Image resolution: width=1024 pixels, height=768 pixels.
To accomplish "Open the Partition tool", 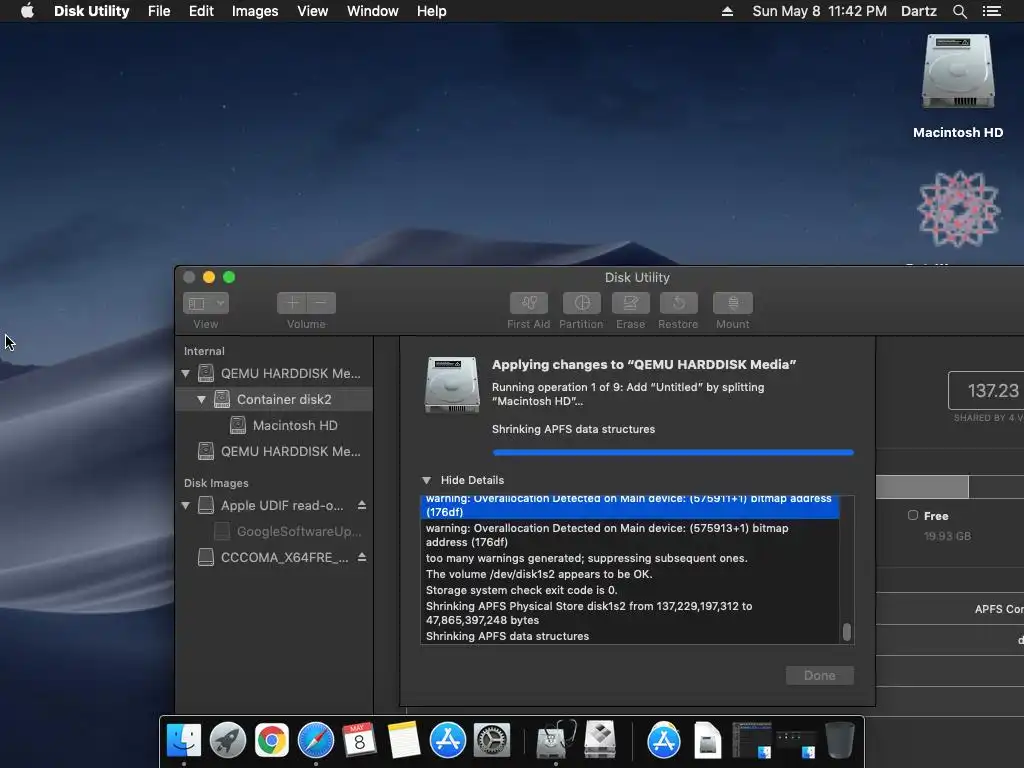I will tap(581, 303).
